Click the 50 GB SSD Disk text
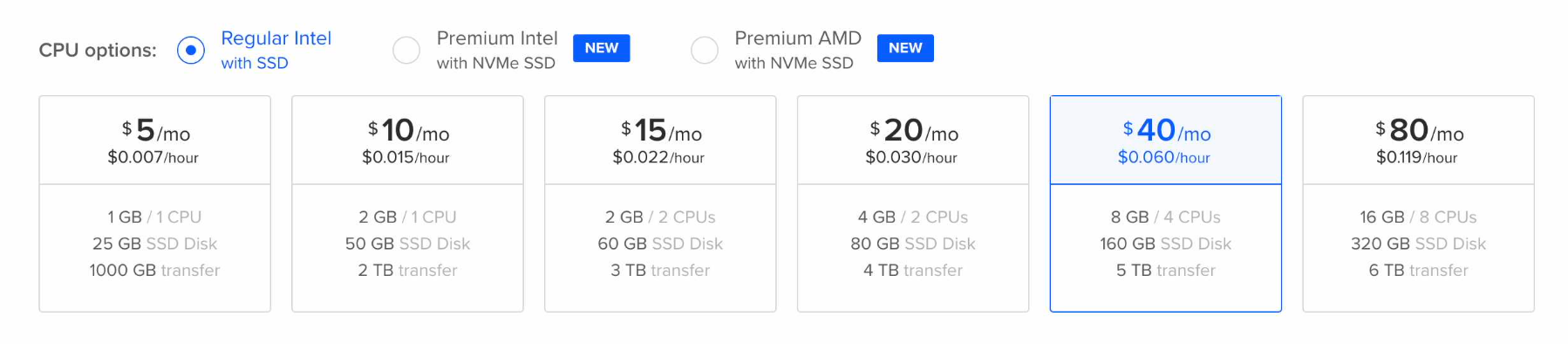The height and width of the screenshot is (344, 1568). click(407, 244)
